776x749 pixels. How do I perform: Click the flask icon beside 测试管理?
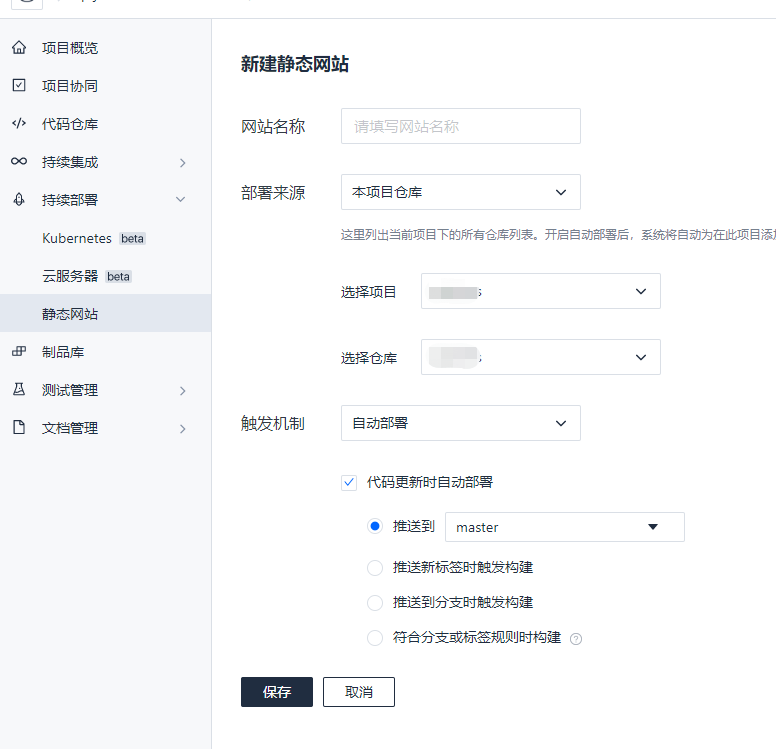tap(19, 390)
